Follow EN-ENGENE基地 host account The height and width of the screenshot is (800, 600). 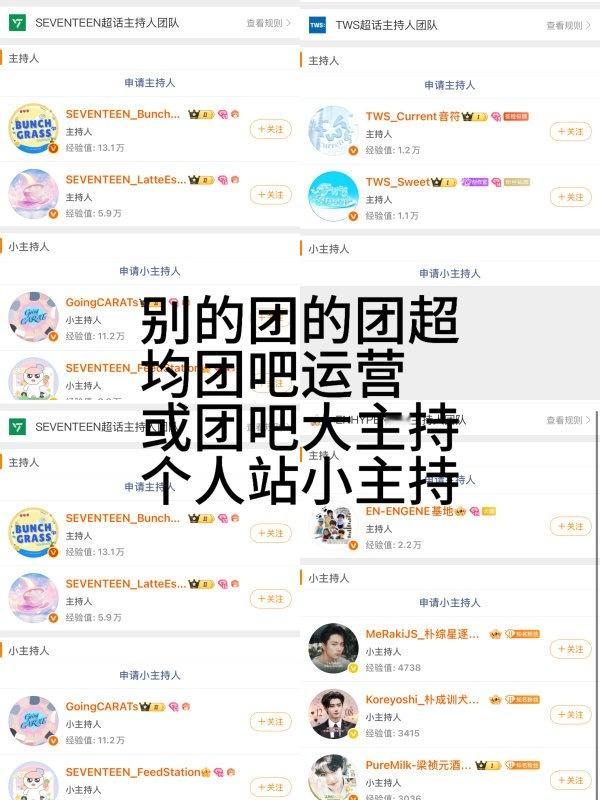(570, 526)
